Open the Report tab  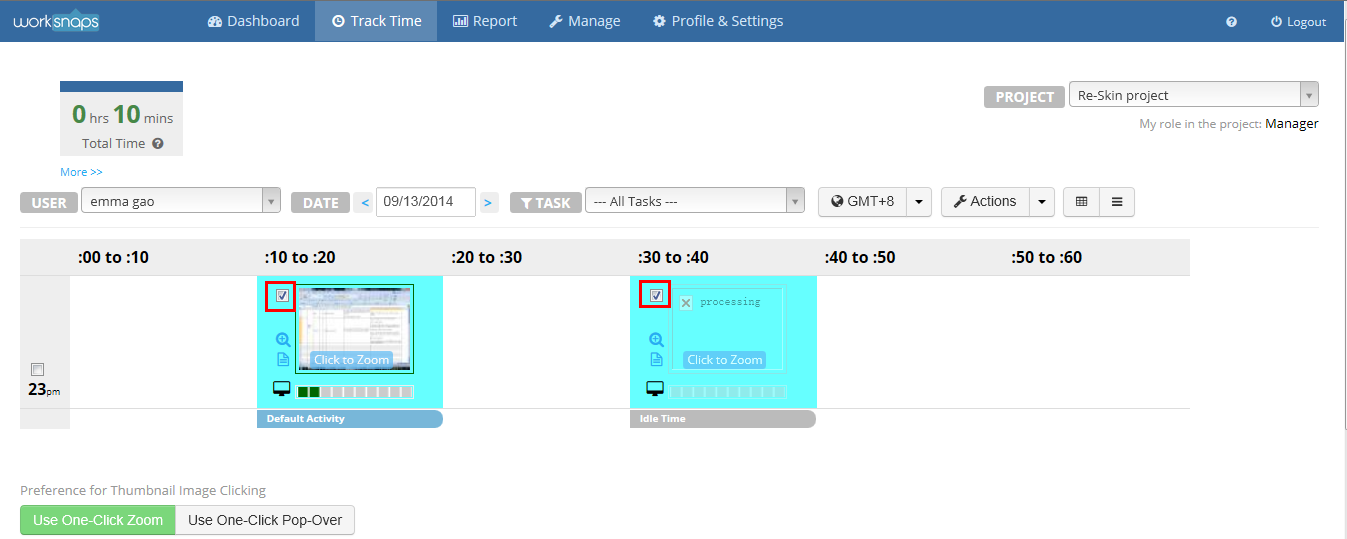click(485, 21)
